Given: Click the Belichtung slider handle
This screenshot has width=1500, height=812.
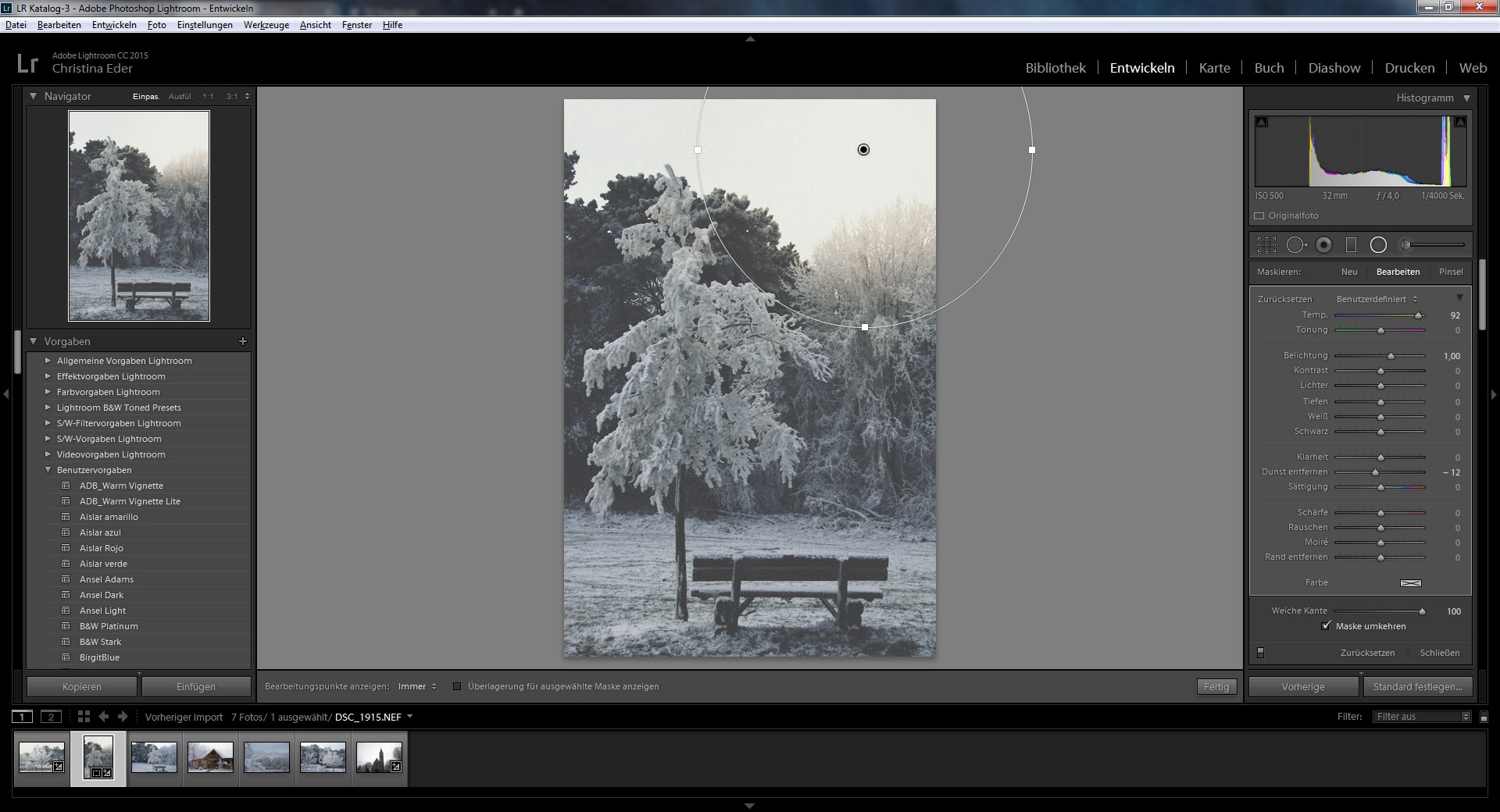Looking at the screenshot, I should coord(1391,356).
